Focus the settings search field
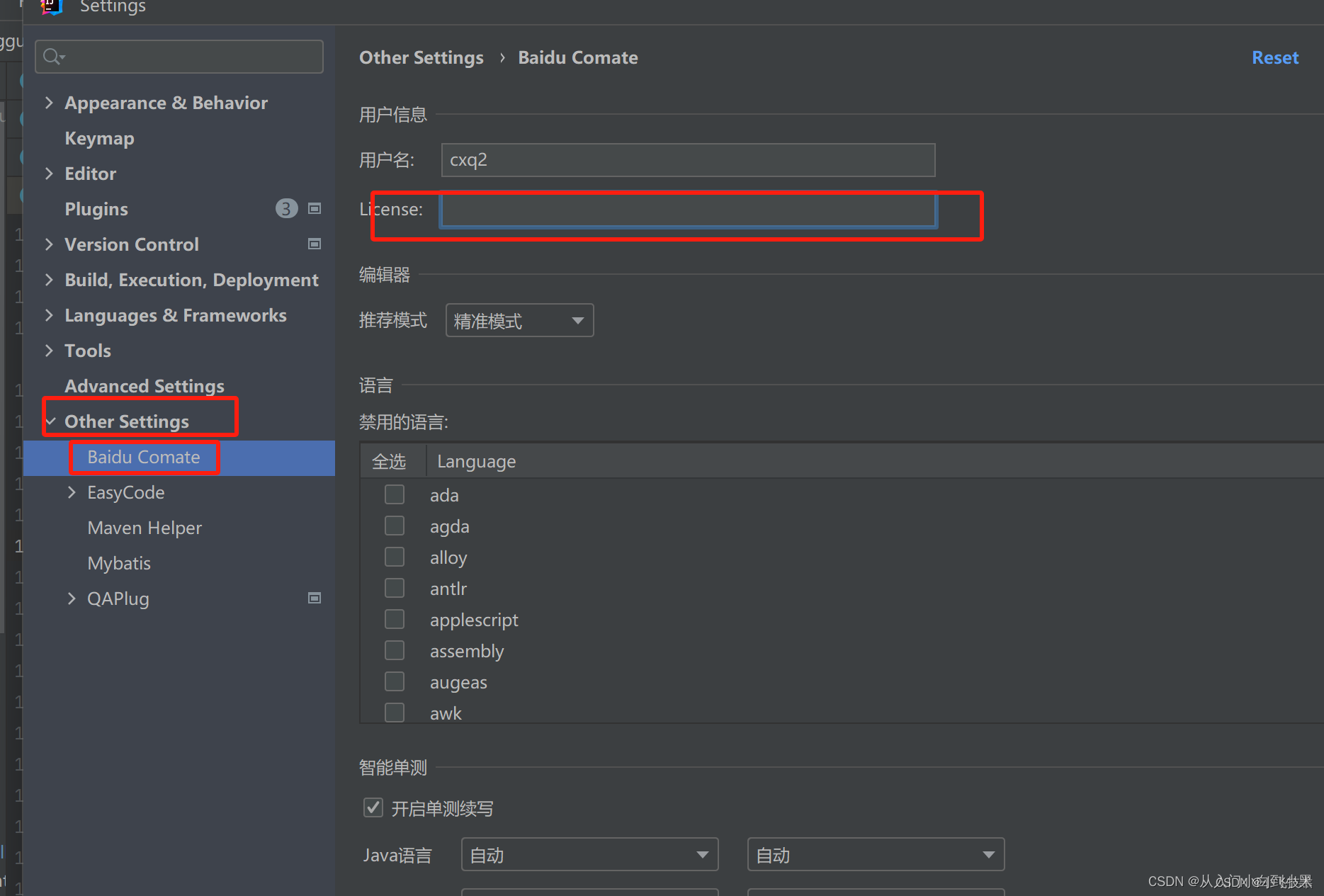This screenshot has width=1324, height=896. point(179,57)
